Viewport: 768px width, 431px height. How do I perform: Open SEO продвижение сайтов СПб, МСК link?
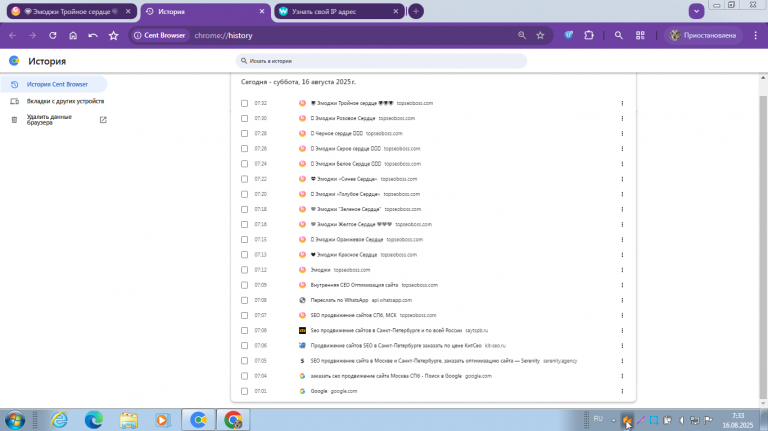tap(353, 315)
